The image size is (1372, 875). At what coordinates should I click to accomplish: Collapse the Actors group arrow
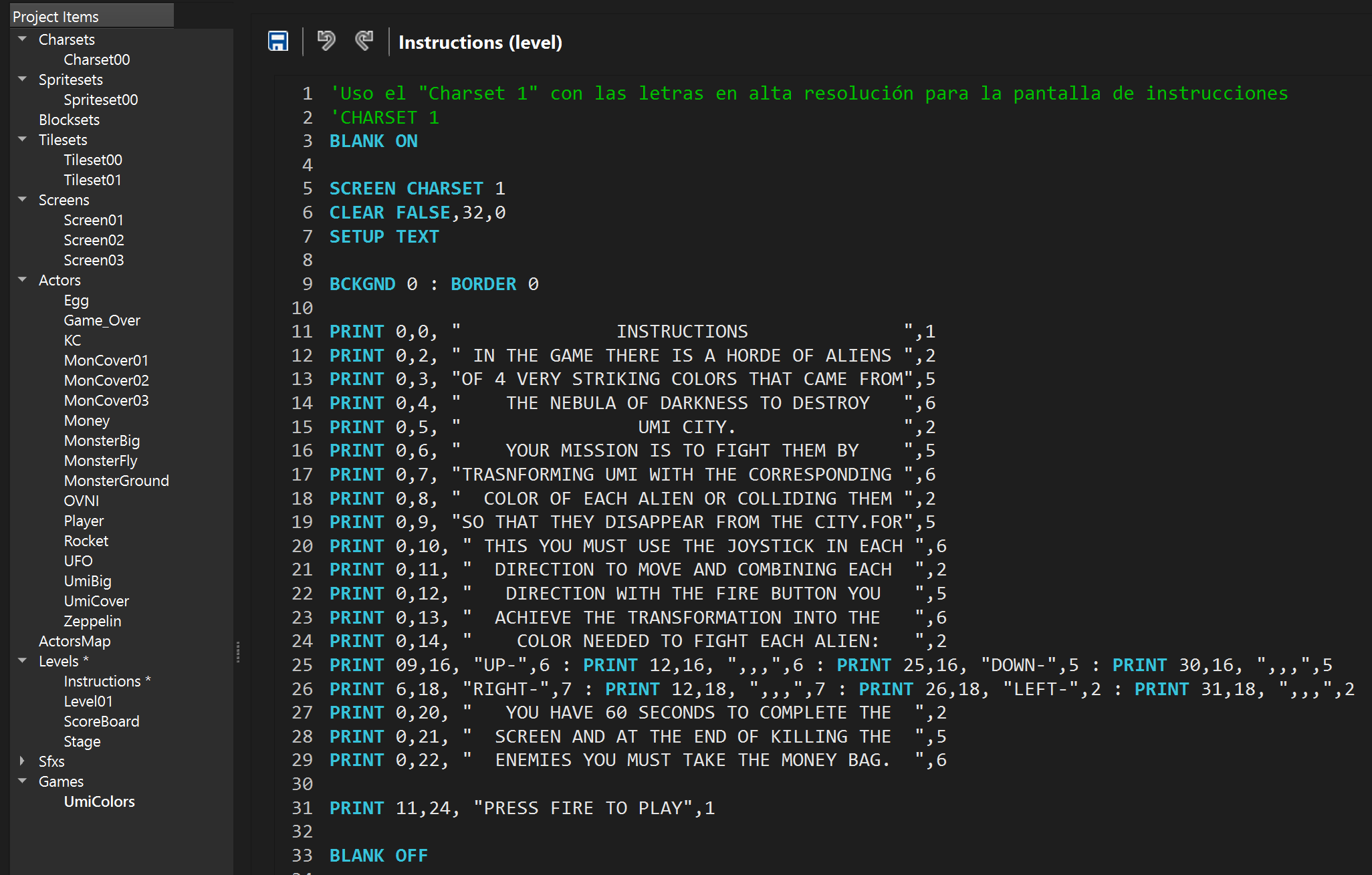[23, 280]
